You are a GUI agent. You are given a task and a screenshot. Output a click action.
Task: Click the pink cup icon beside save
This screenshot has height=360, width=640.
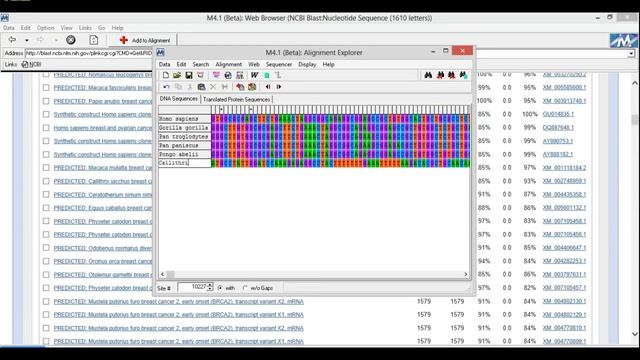pos(200,75)
